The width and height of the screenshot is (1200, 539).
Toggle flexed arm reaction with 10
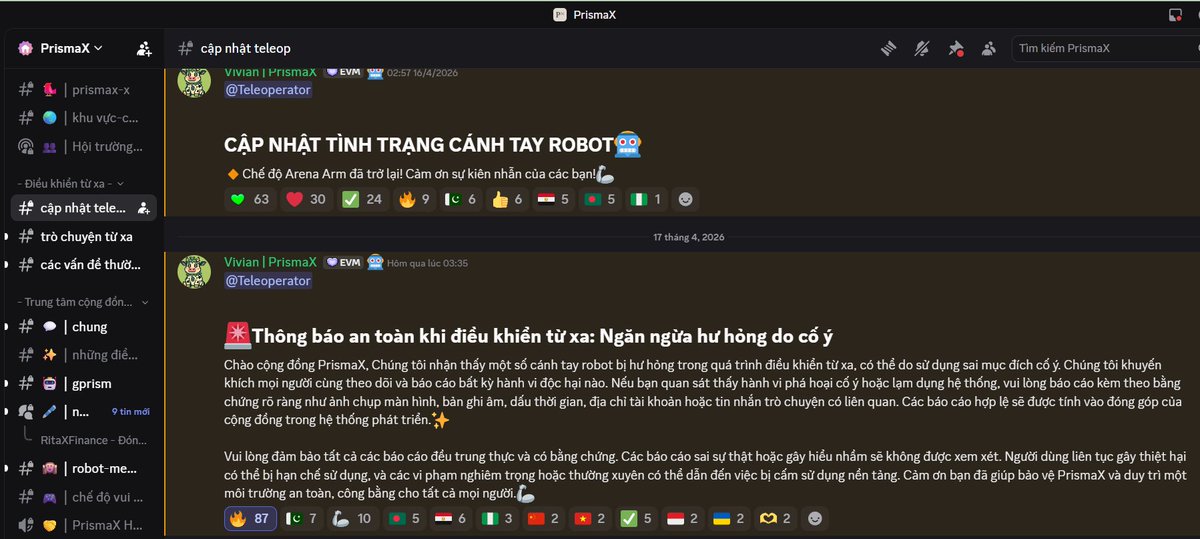pos(351,518)
